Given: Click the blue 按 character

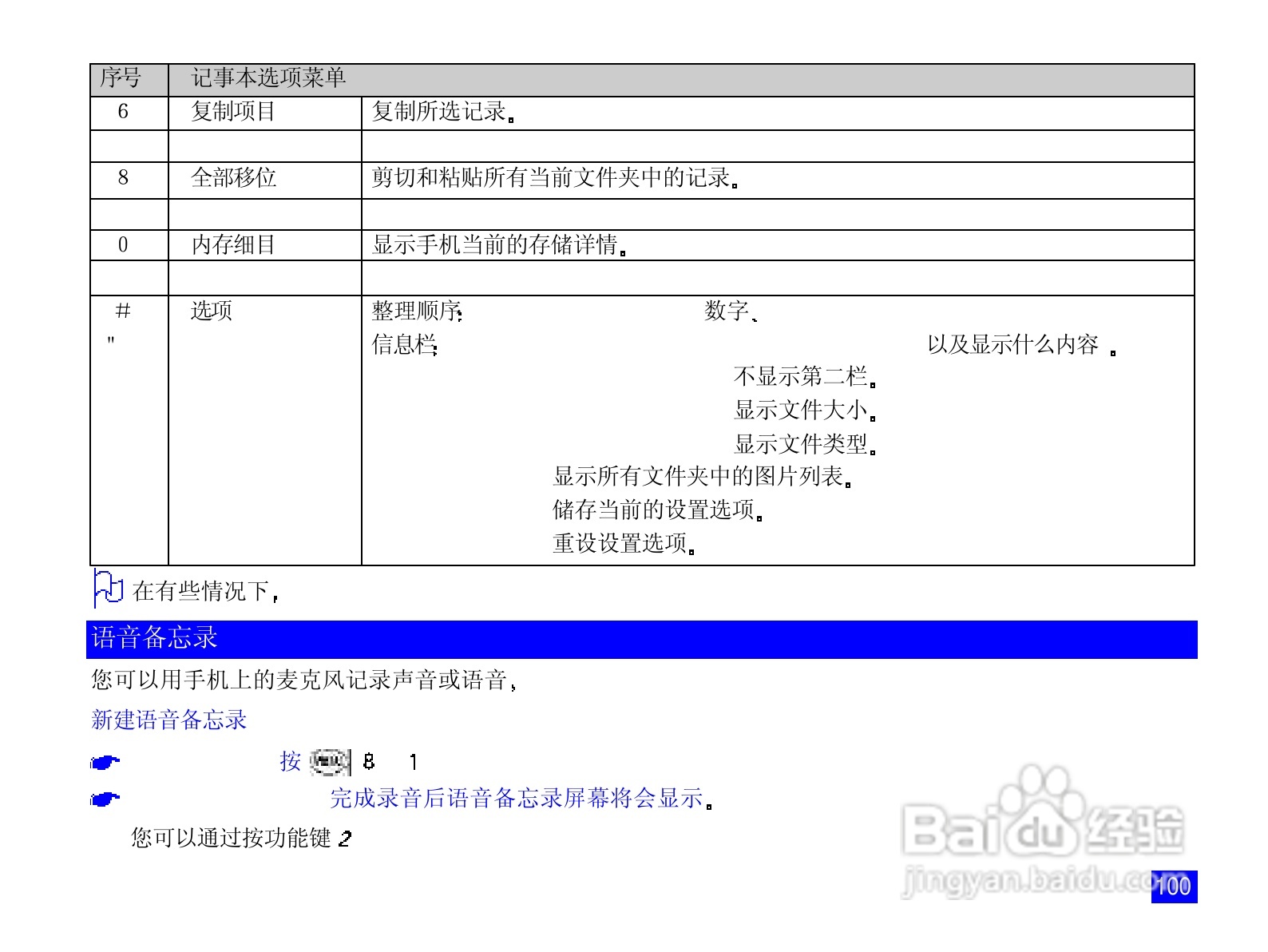Looking at the screenshot, I should 290,761.
